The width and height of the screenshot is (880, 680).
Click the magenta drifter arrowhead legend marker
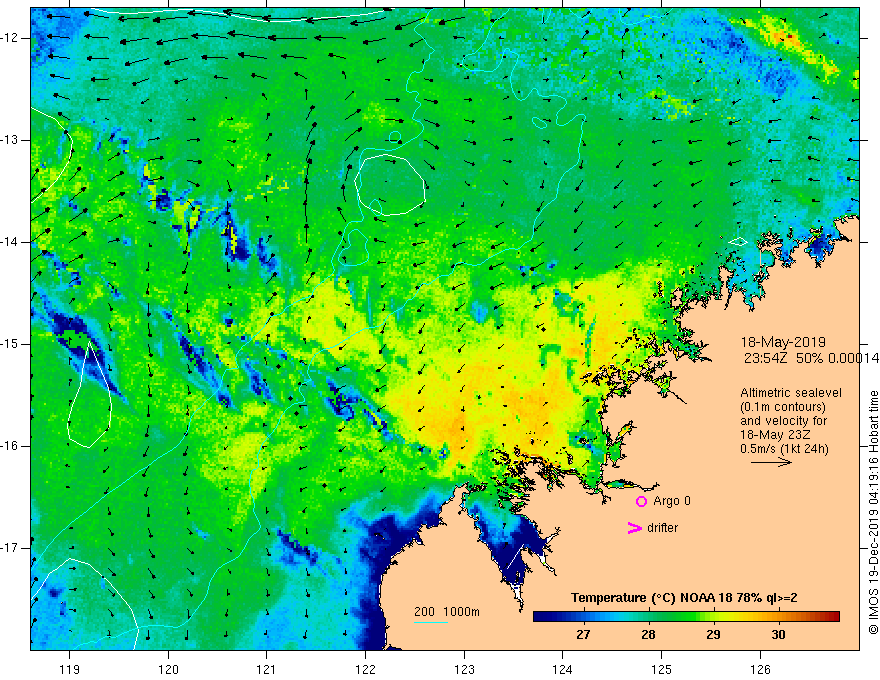(634, 528)
